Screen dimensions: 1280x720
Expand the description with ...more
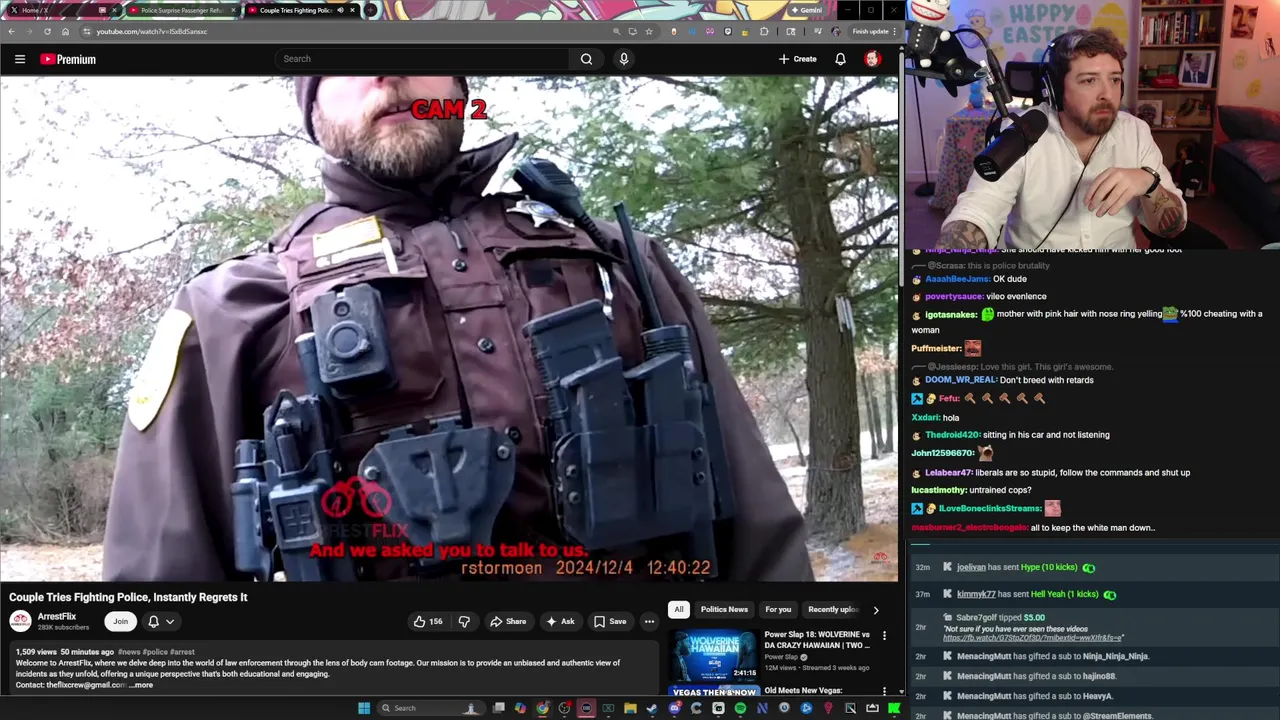coord(141,685)
